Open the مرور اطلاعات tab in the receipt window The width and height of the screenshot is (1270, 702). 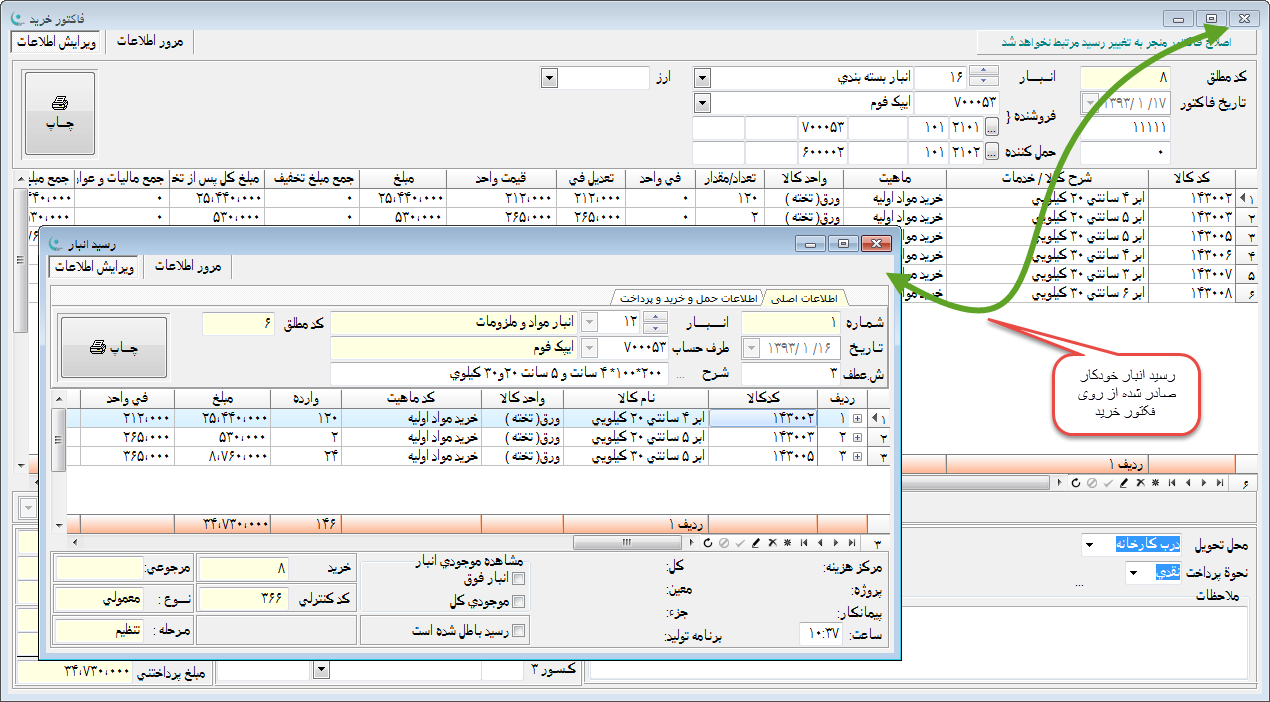[x=188, y=266]
